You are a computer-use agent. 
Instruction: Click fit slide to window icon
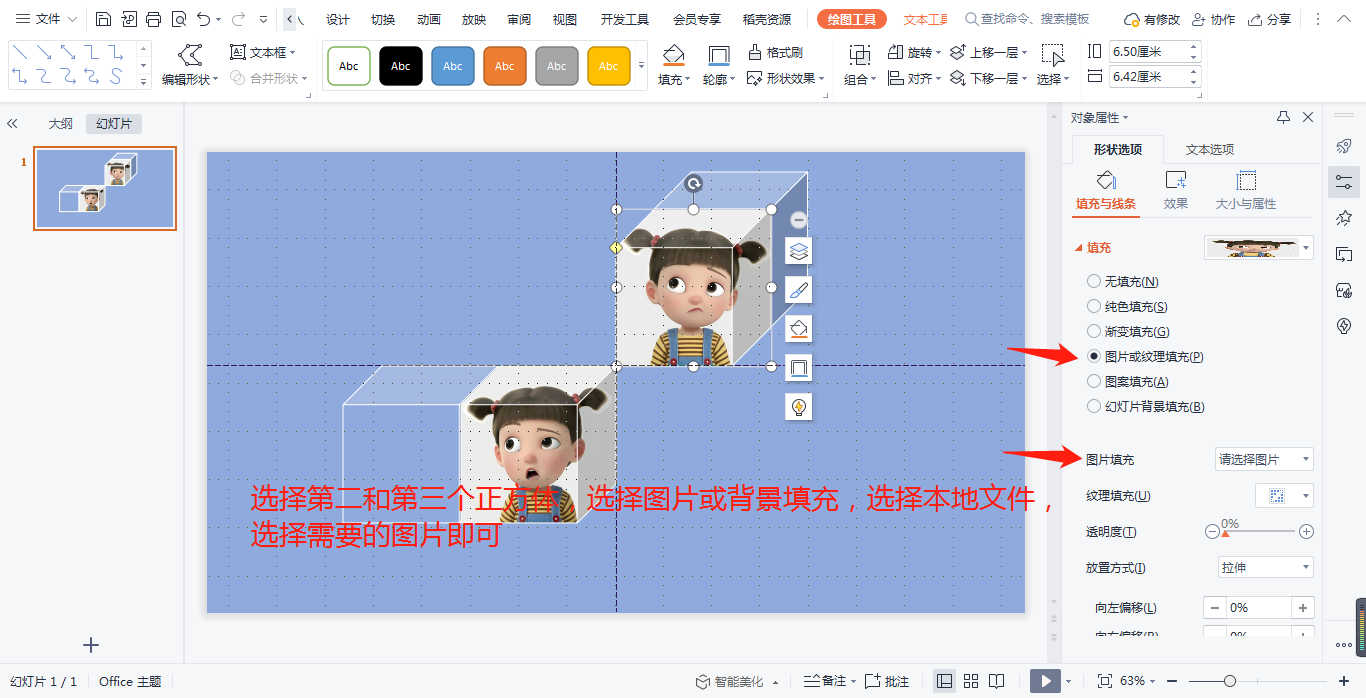click(1104, 681)
